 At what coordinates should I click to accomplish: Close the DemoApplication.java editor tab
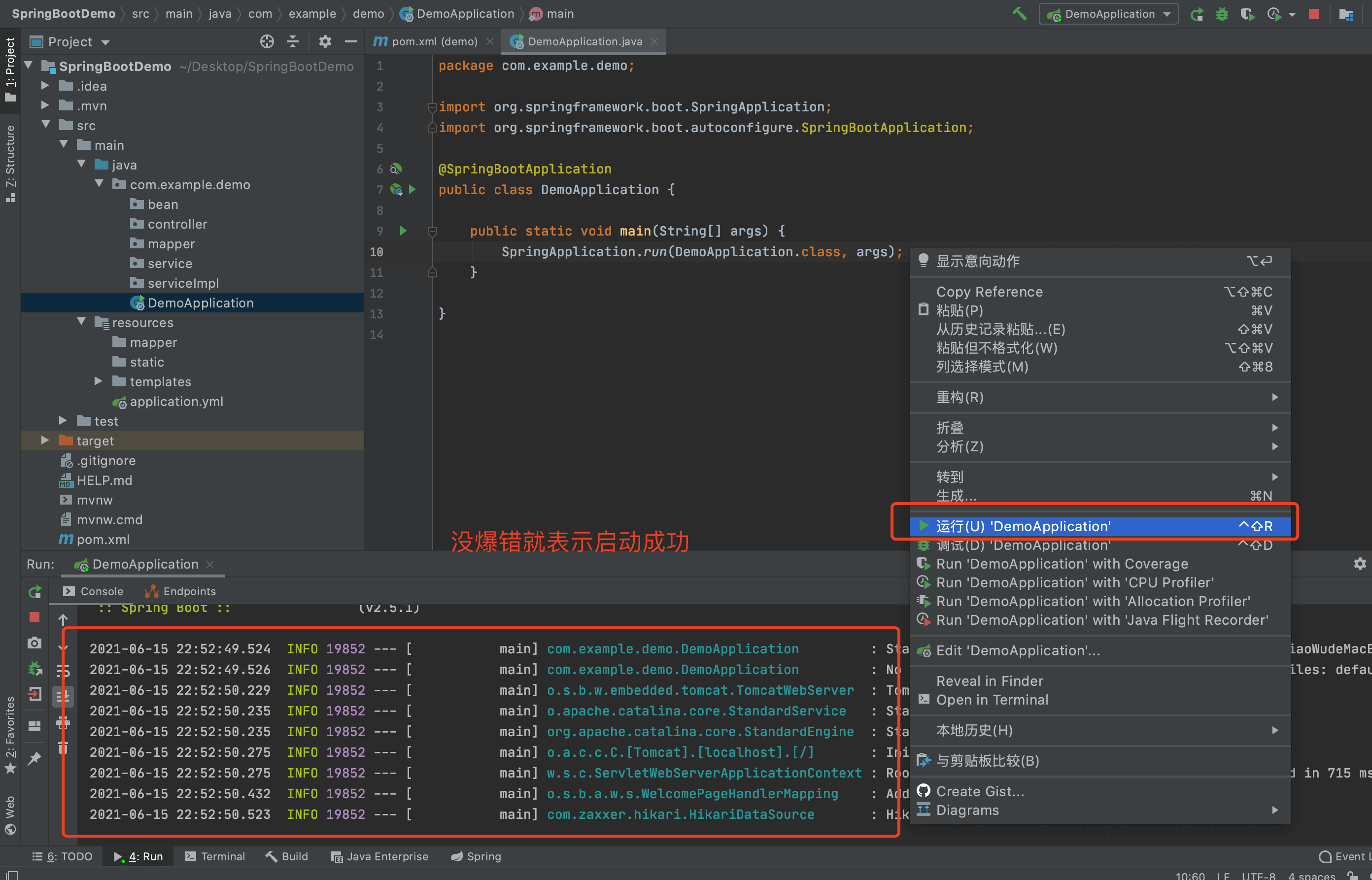coord(655,41)
